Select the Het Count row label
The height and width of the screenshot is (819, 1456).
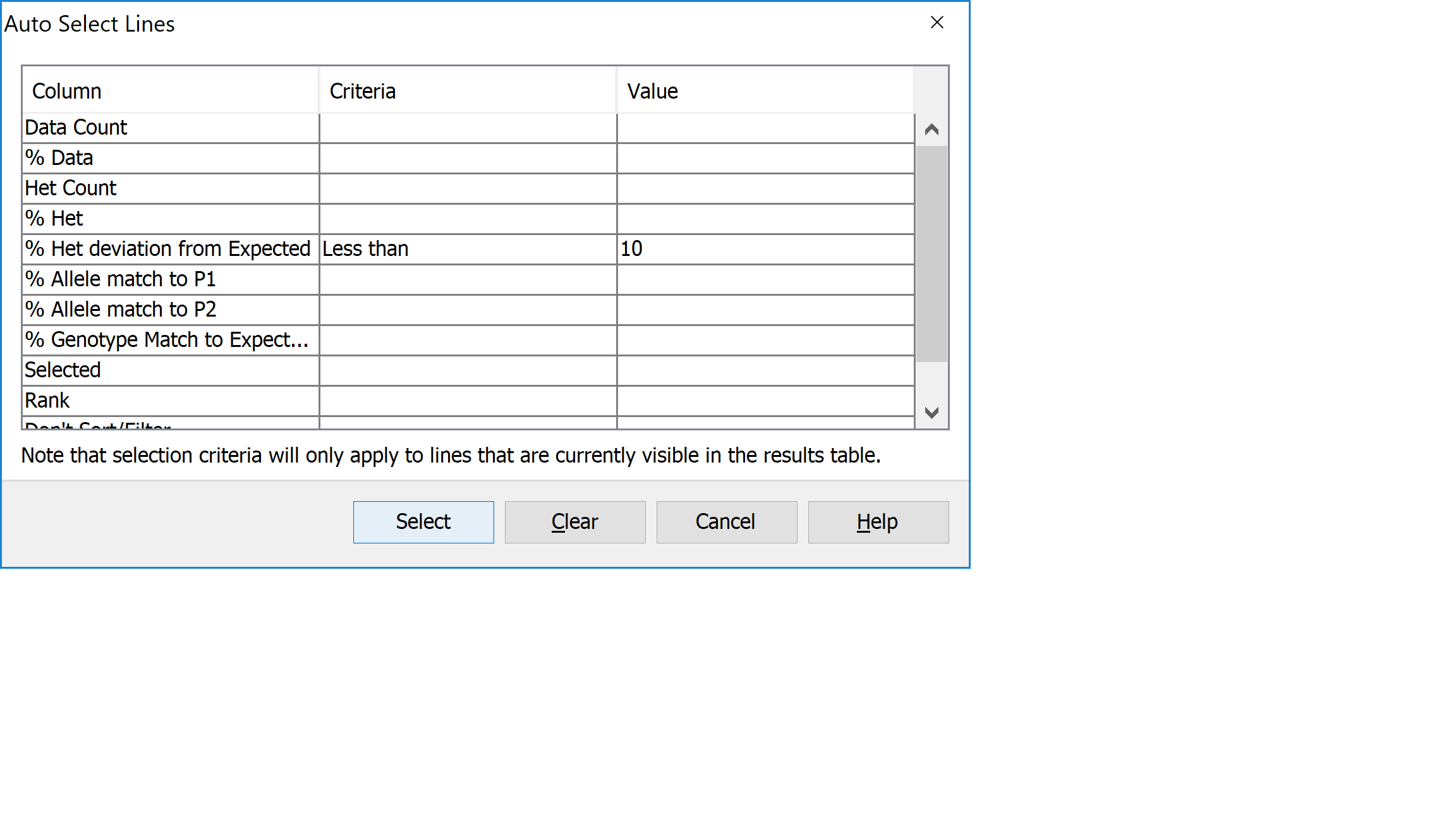171,189
